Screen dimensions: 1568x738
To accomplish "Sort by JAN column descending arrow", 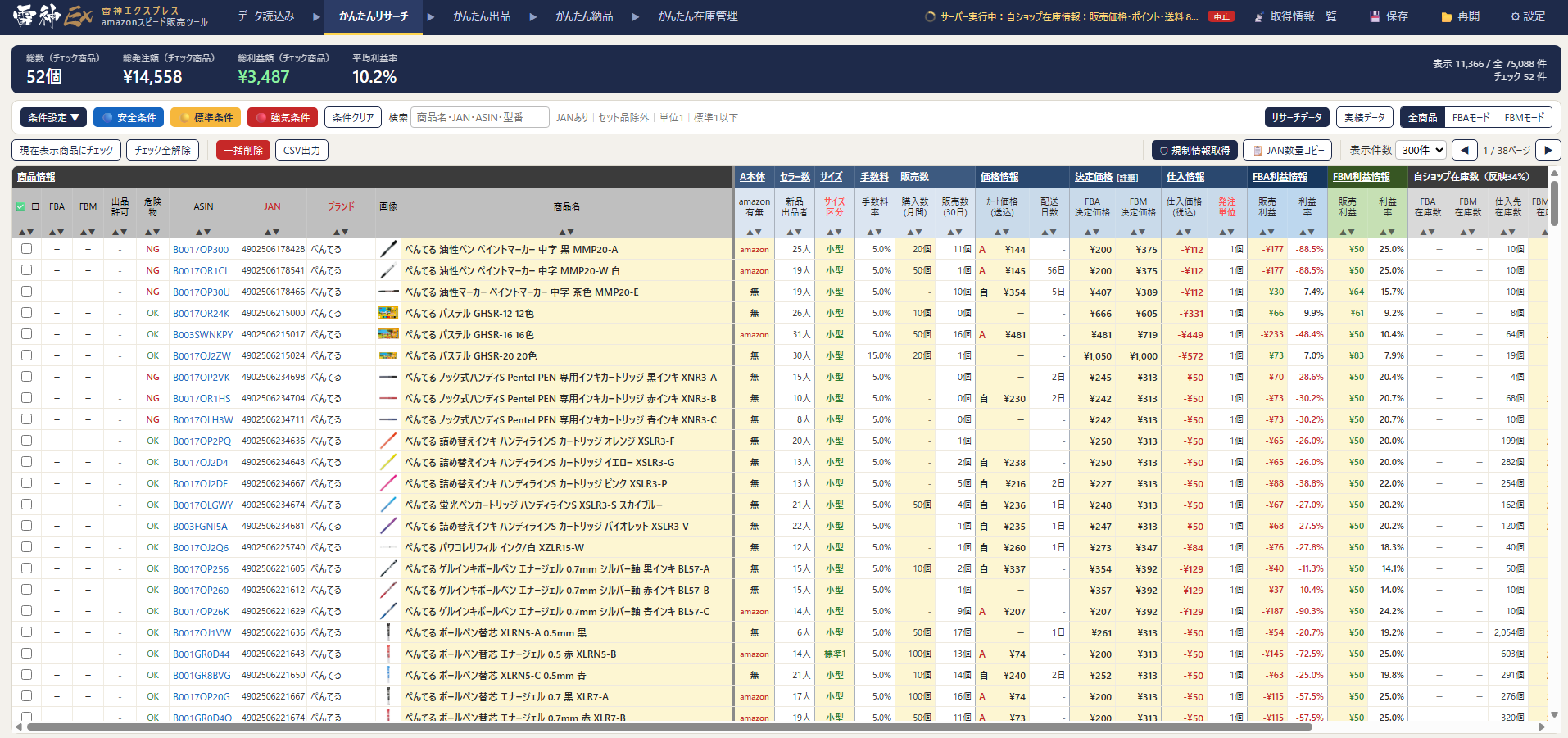I will 277,232.
